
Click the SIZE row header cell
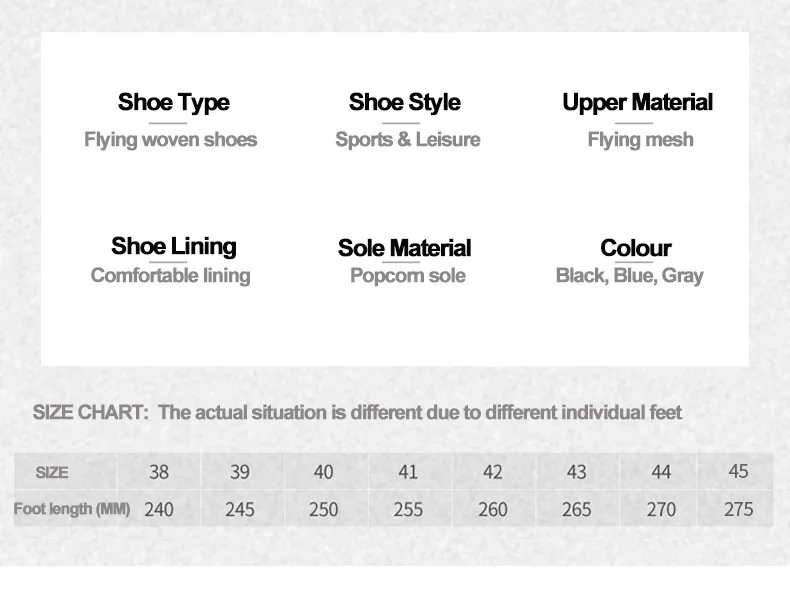click(52, 472)
